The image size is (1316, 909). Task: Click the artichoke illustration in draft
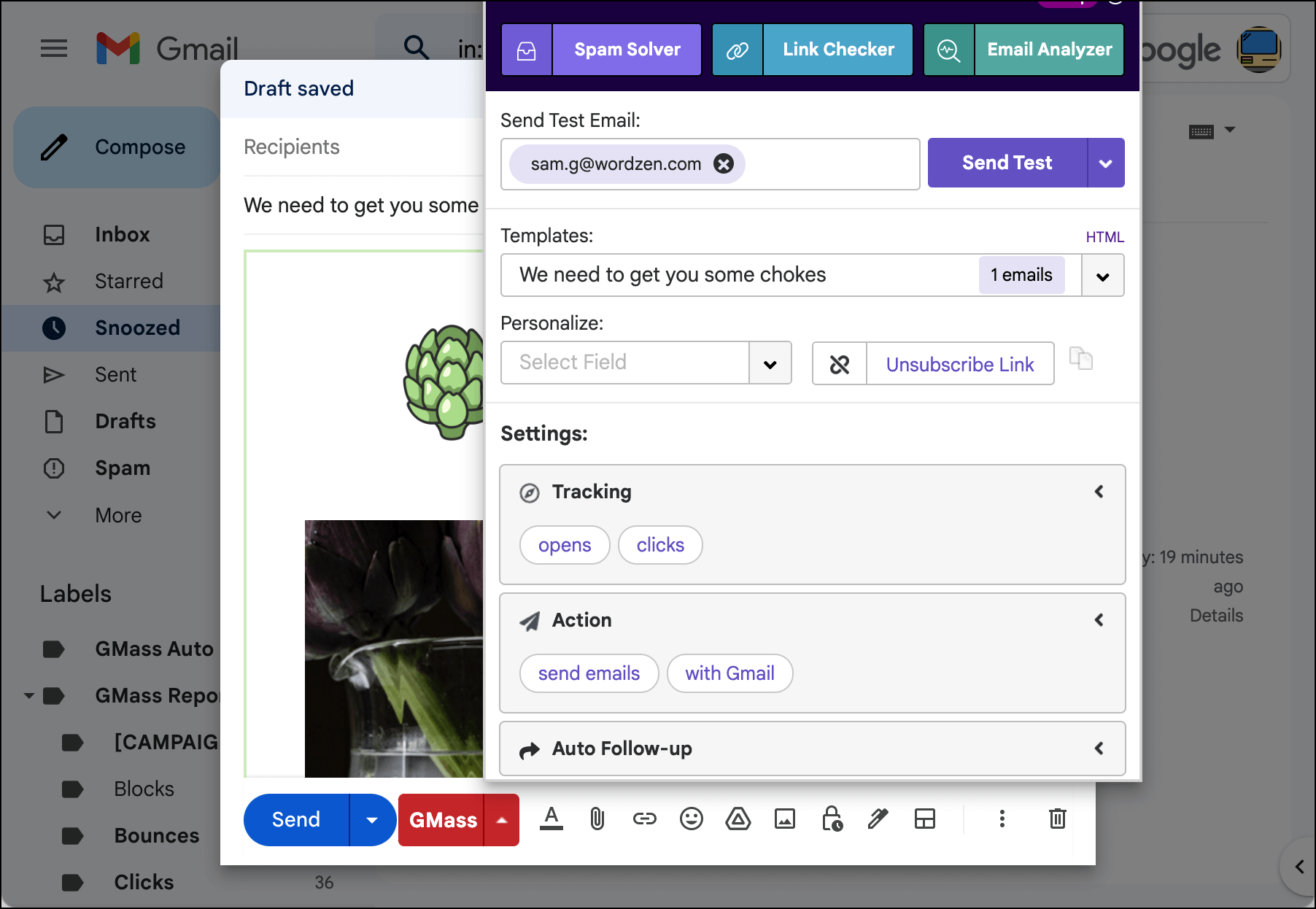click(x=444, y=382)
